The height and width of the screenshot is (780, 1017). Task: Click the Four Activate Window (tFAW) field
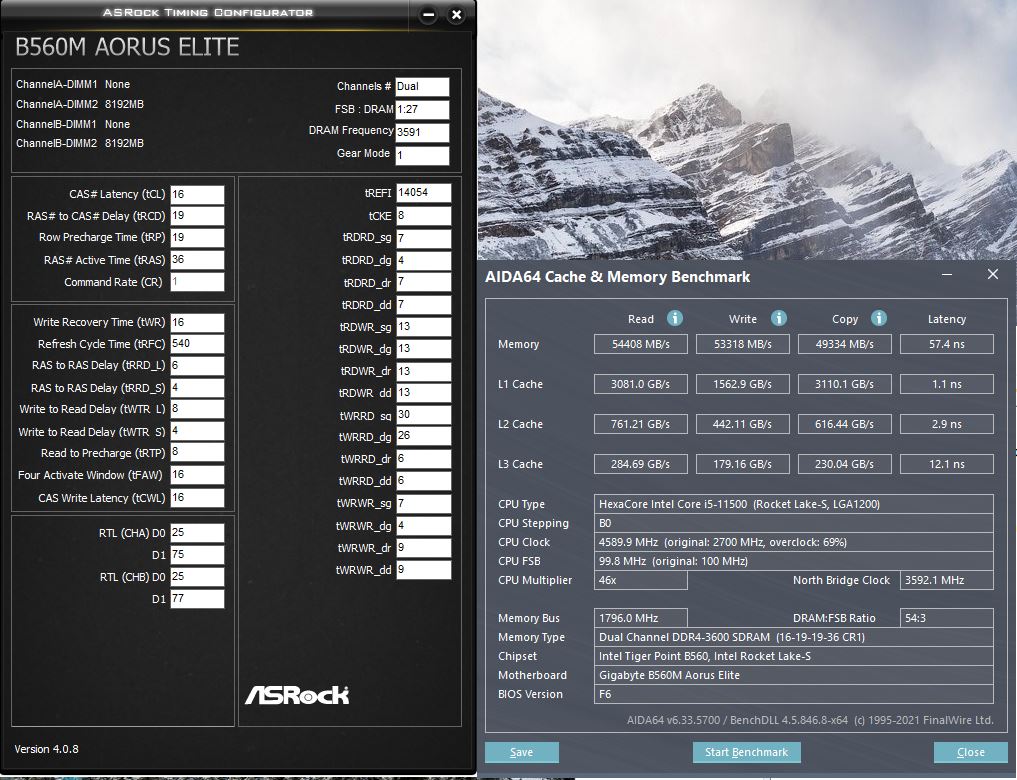point(197,475)
